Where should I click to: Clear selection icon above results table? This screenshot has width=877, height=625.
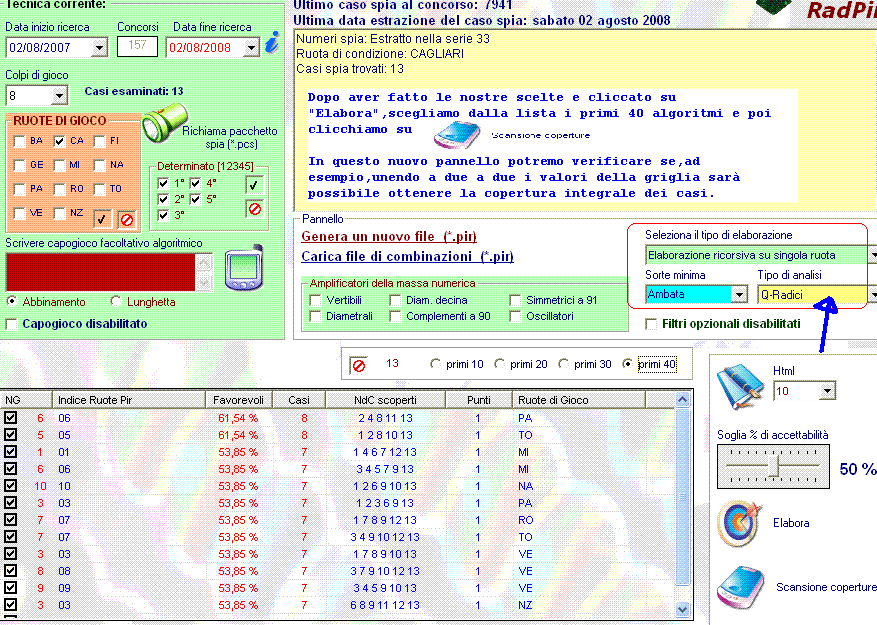(x=358, y=365)
